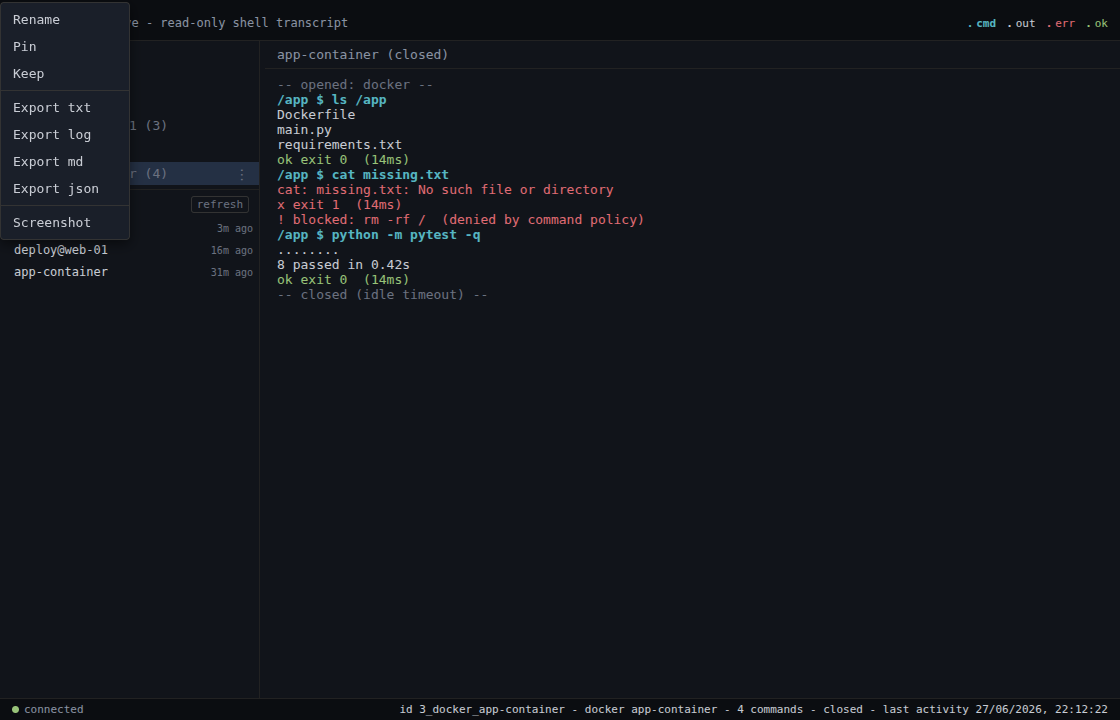Click the requirements.txt output line
1120x720 pixels.
[x=339, y=145]
